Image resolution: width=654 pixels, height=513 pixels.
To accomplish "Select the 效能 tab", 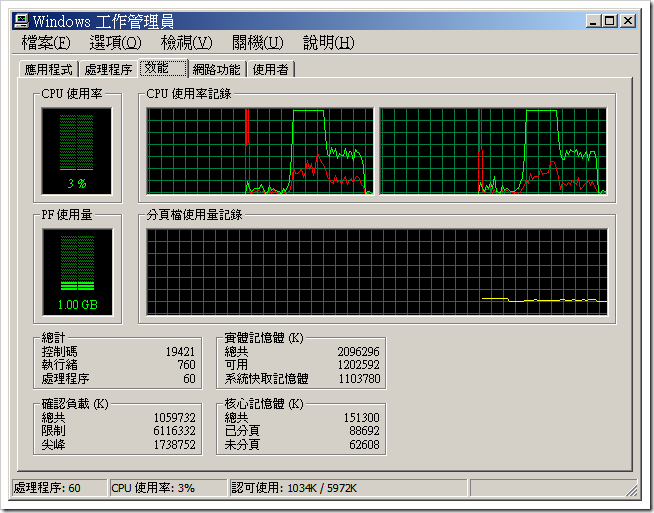I will pos(163,68).
